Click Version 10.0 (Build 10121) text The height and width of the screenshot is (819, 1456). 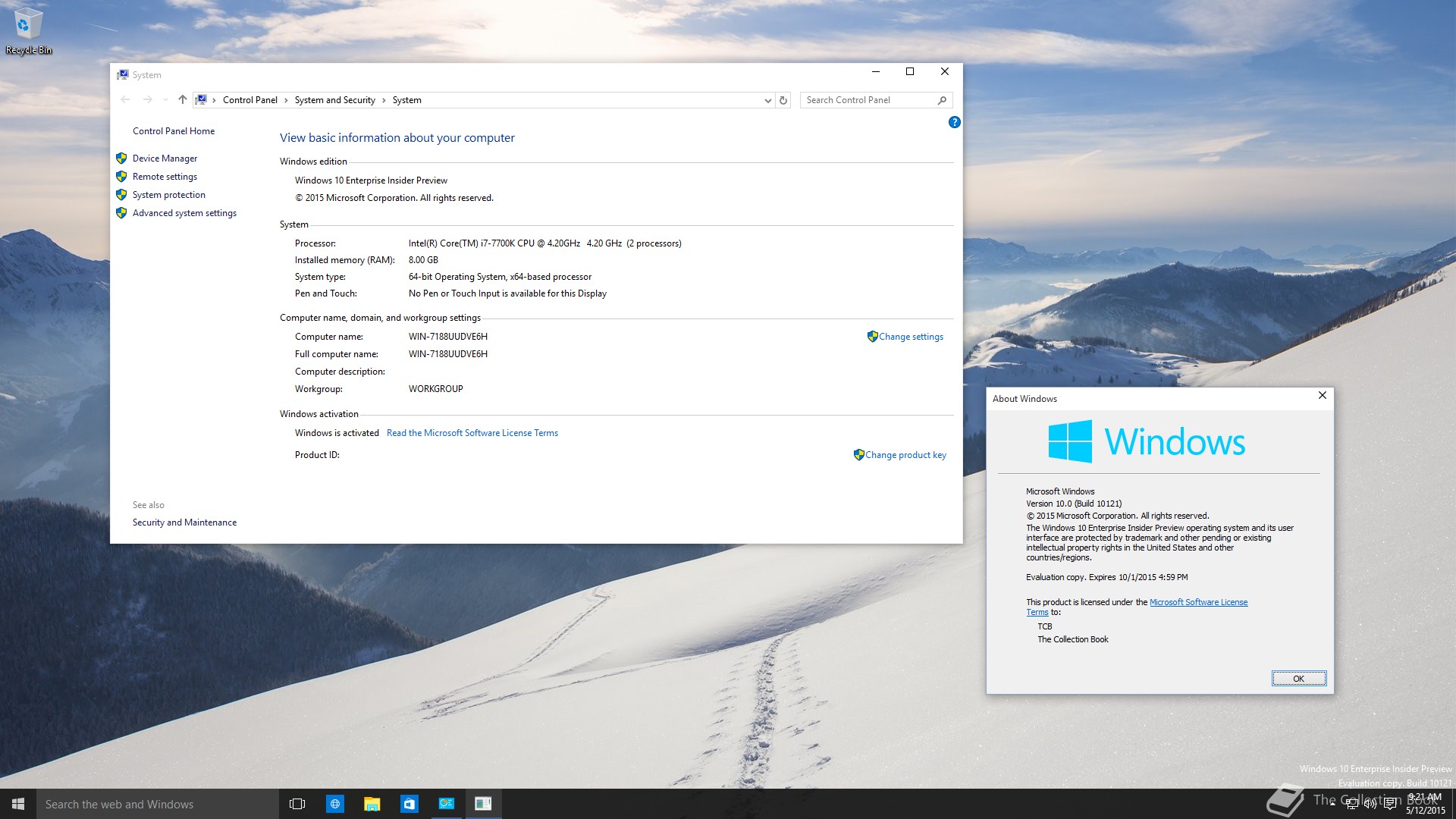point(1074,504)
